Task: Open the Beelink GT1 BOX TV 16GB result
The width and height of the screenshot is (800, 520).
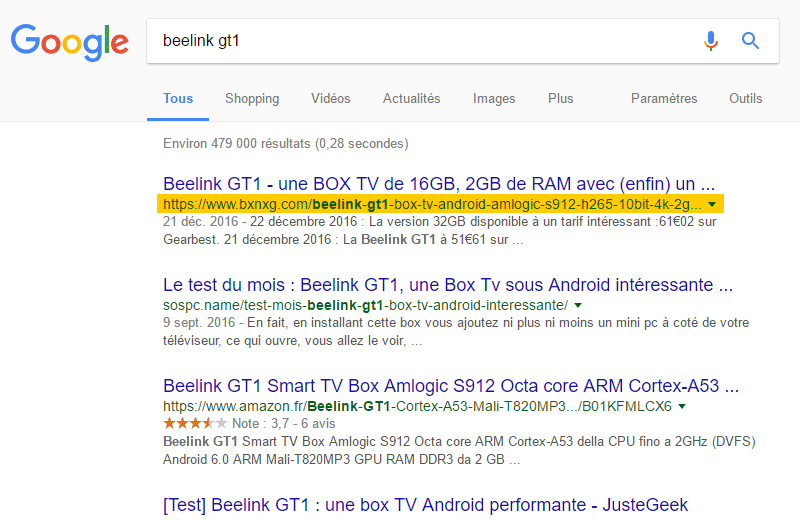Action: [x=439, y=183]
